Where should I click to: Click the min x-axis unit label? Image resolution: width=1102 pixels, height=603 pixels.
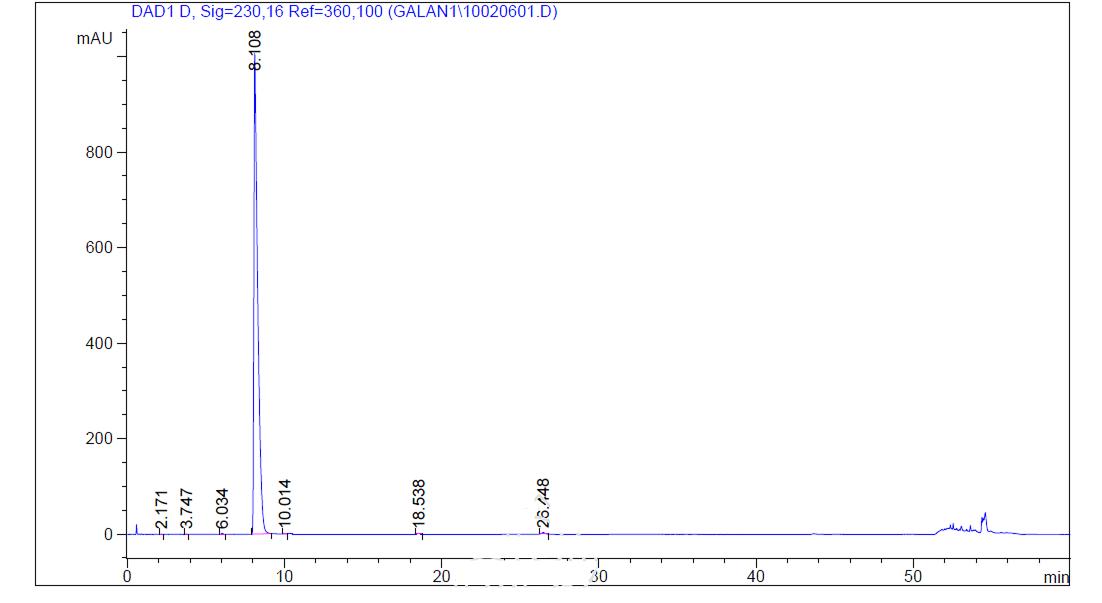pos(1056,577)
